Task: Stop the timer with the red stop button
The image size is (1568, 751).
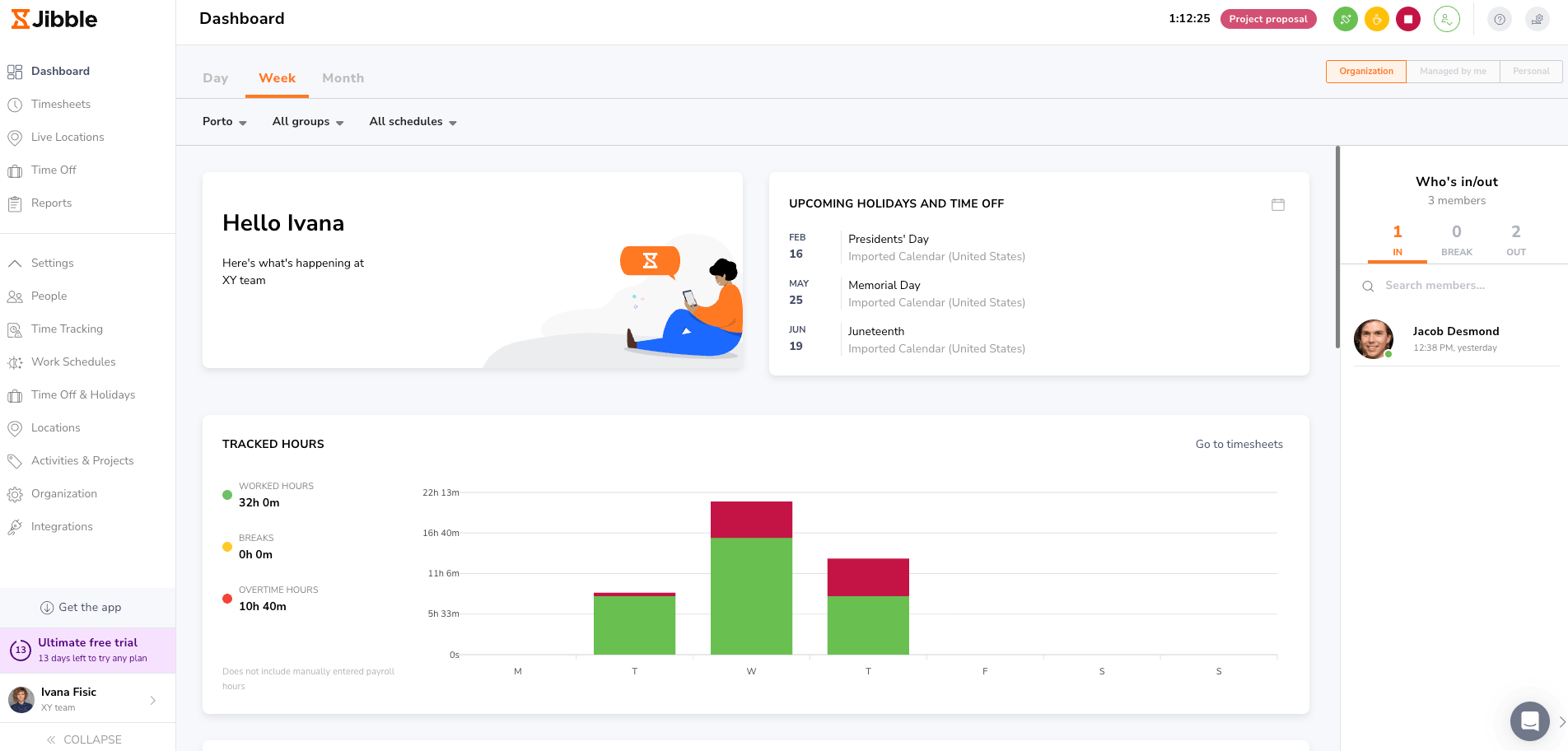Action: (x=1408, y=19)
